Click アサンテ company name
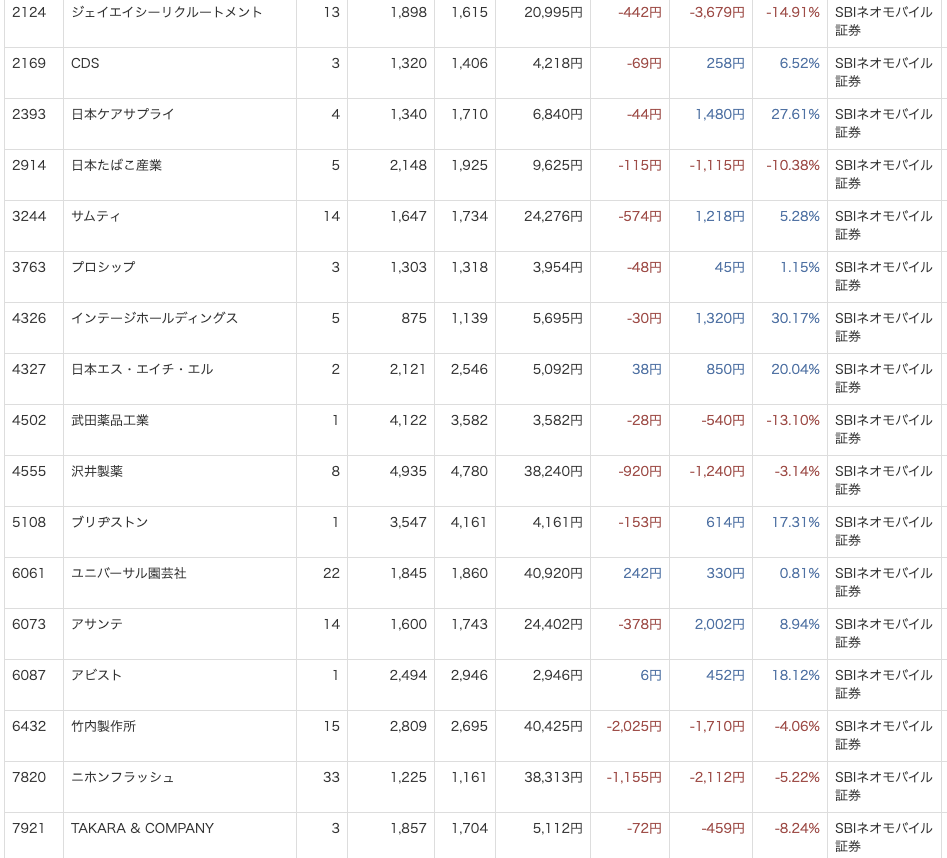 [97, 624]
